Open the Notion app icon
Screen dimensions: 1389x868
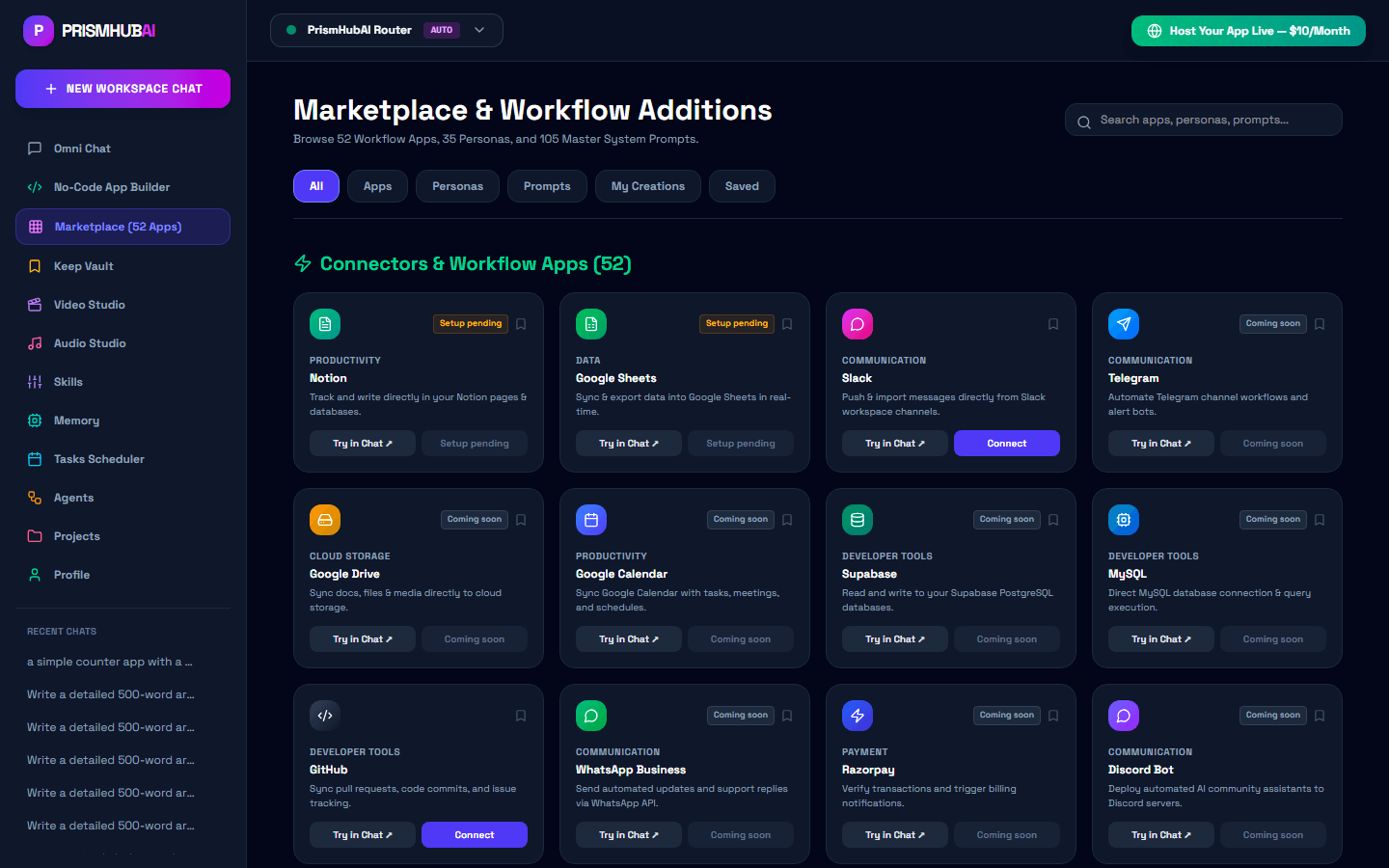click(325, 324)
